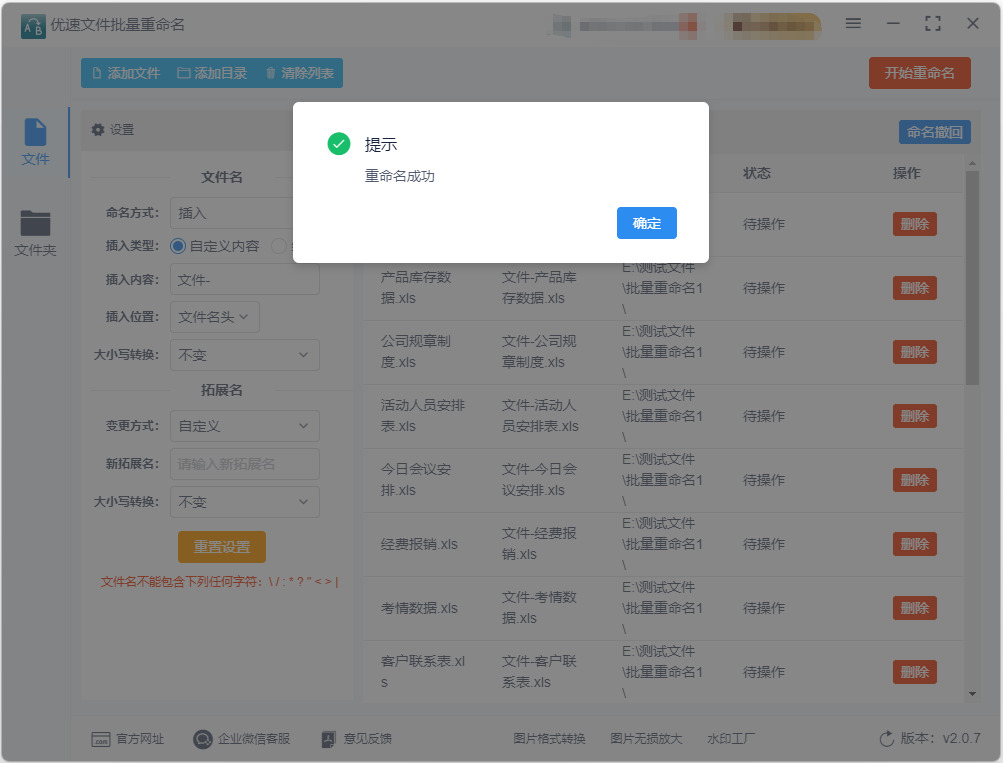
Task: Click the green success checkmark icon
Action: tap(338, 144)
